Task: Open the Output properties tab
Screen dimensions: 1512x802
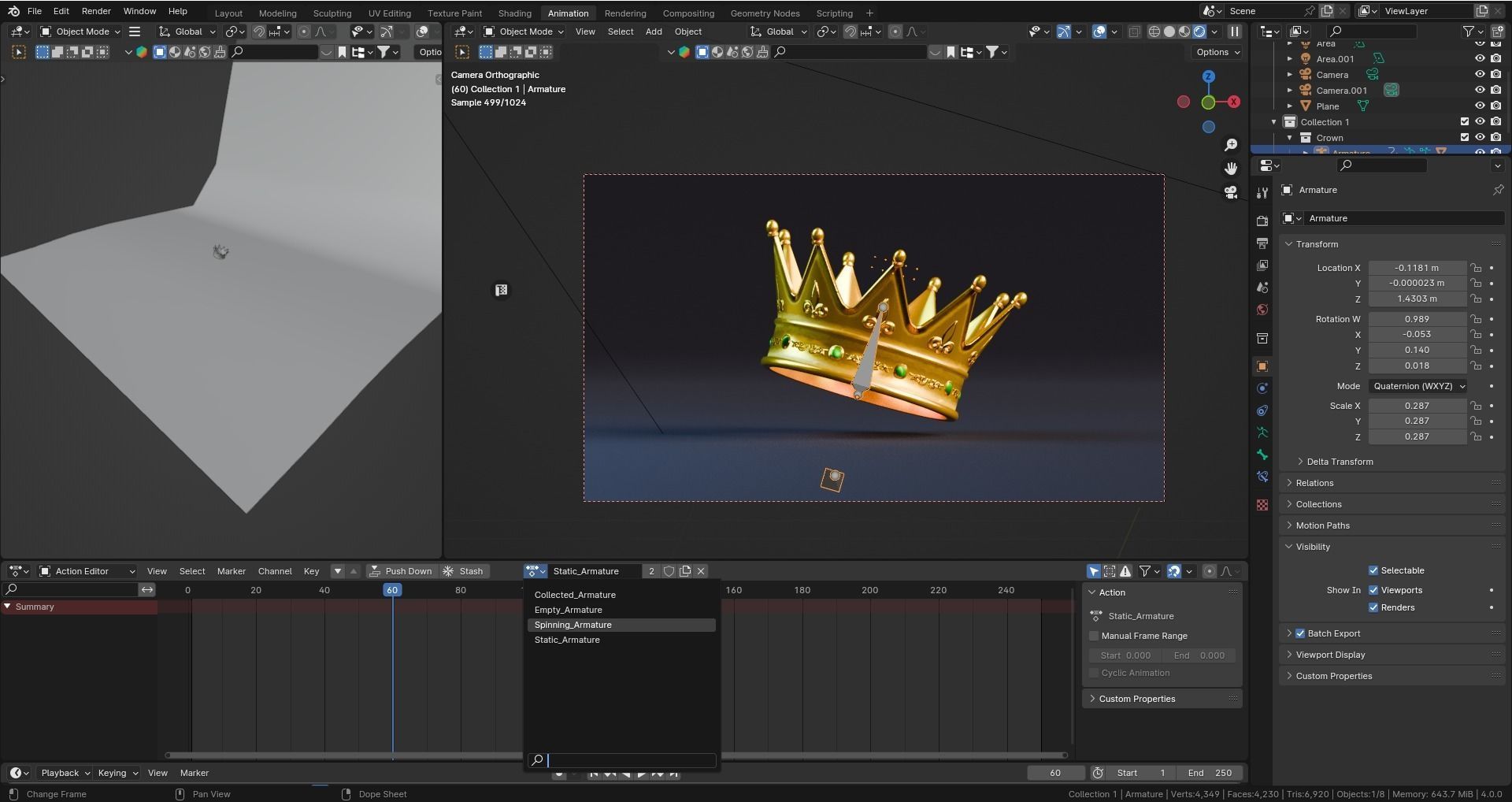Action: 1262,243
